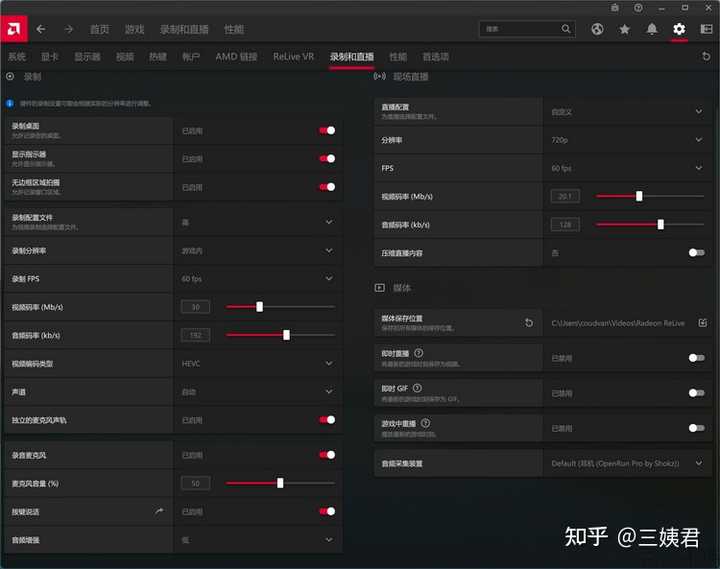Image resolution: width=720 pixels, height=569 pixels.
Task: Open audio capture device dropdown
Action: point(627,463)
